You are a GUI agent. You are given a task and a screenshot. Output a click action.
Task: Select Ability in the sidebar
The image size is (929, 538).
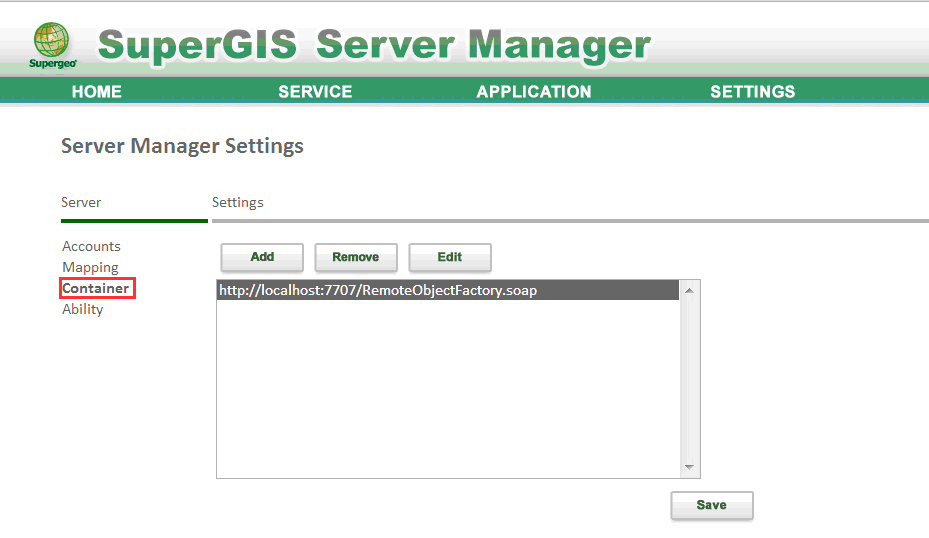[x=82, y=309]
